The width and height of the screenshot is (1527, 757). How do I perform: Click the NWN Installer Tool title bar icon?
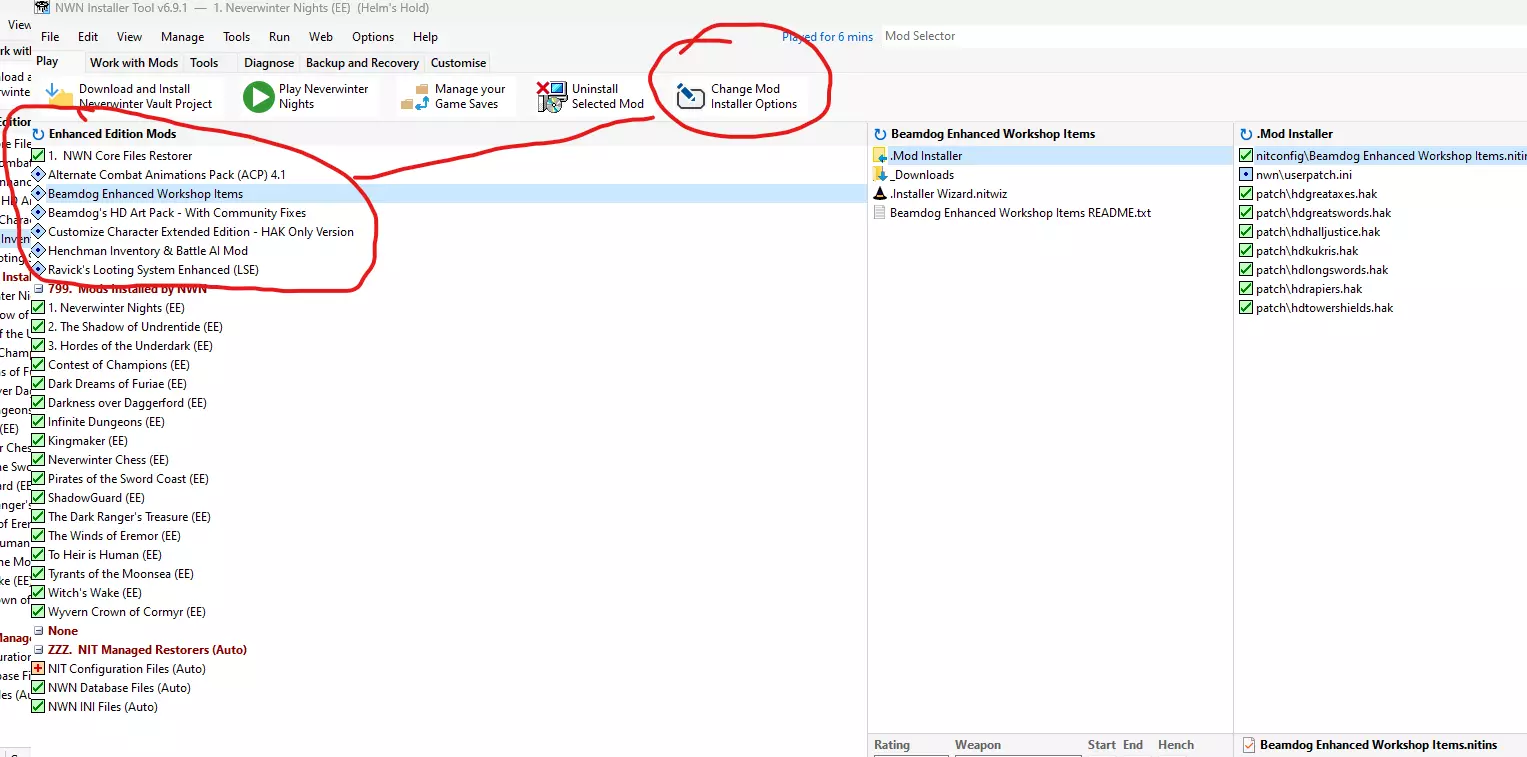(42, 8)
